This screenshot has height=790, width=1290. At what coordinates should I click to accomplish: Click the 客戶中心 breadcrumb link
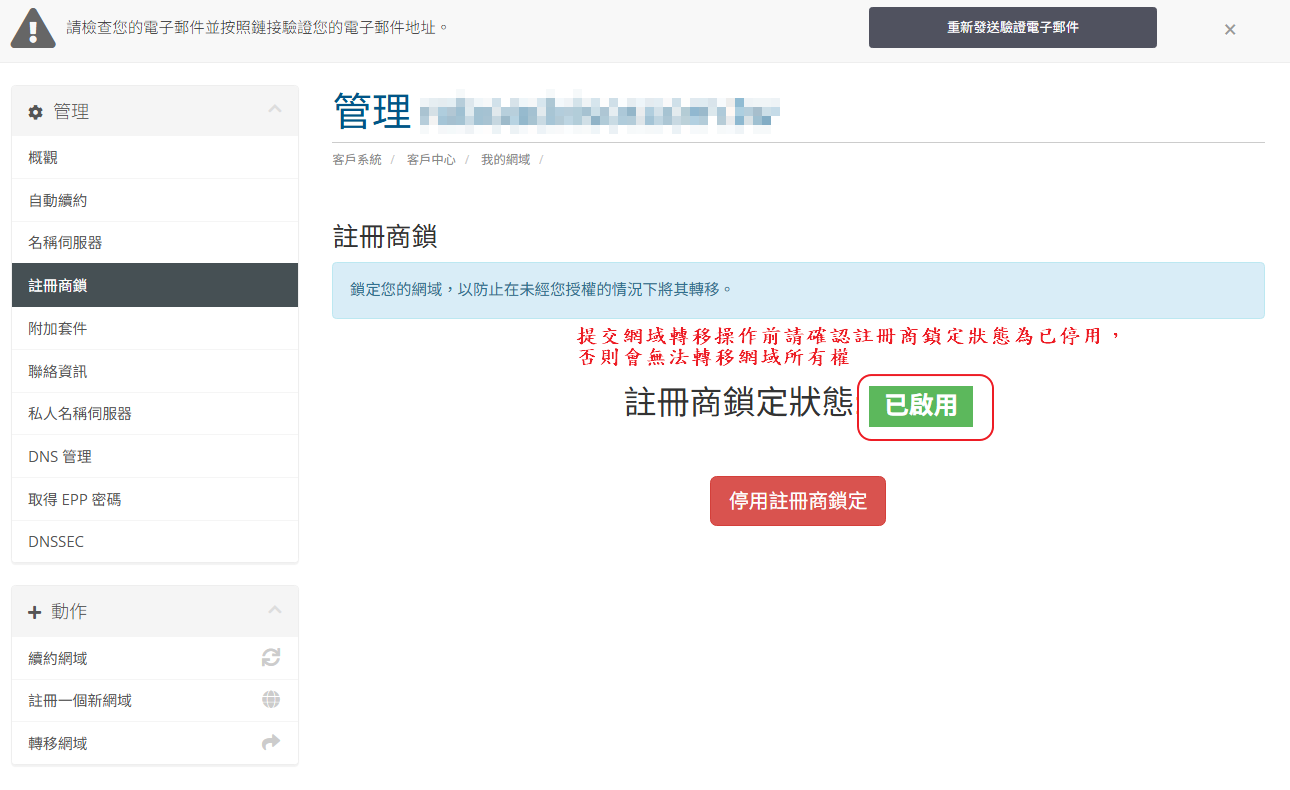tap(431, 160)
